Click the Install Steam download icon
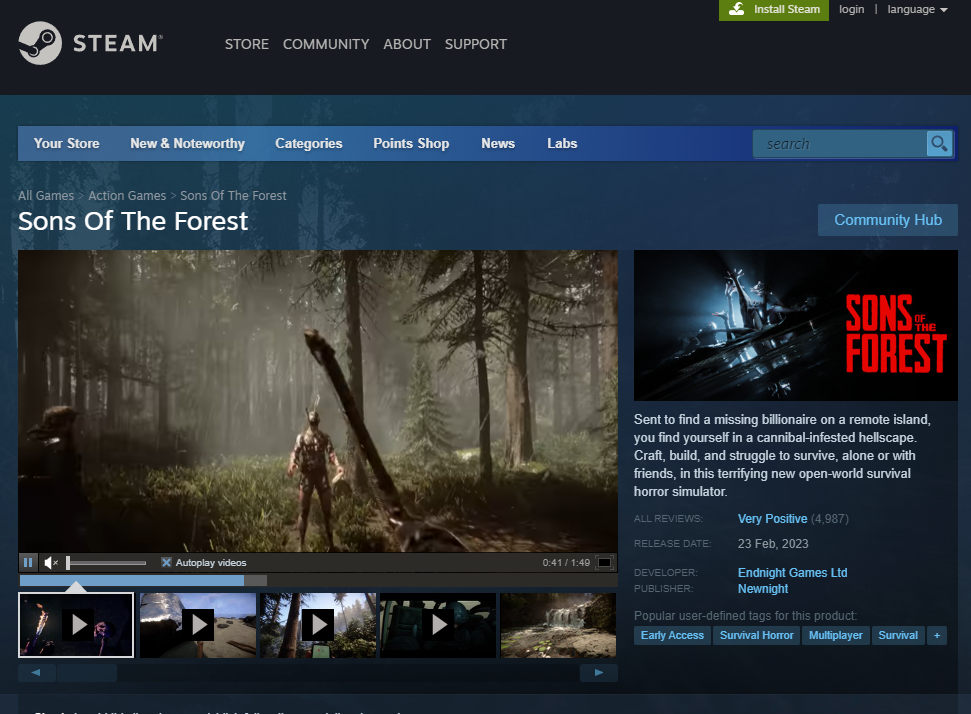The width and height of the screenshot is (971, 714). pos(737,9)
